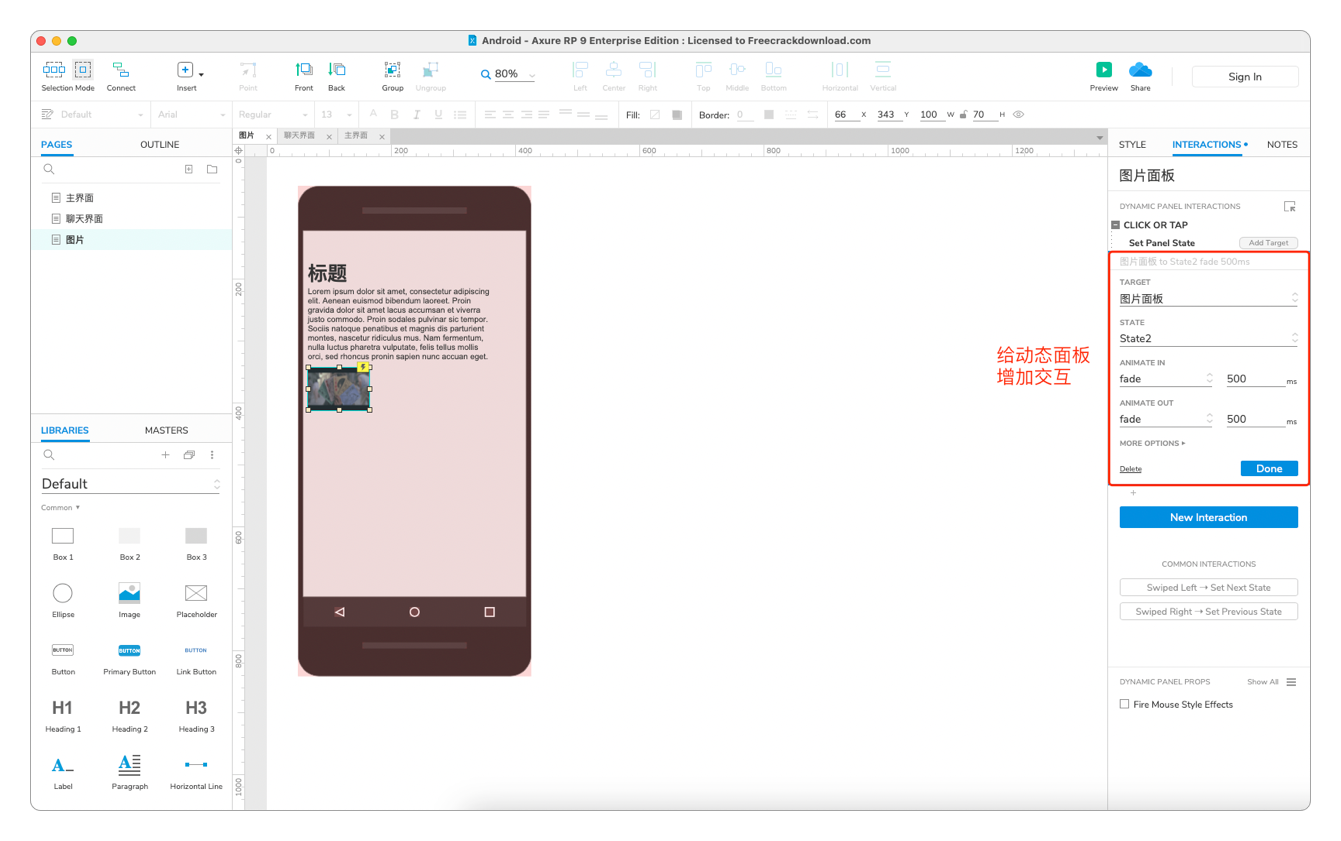The height and width of the screenshot is (841, 1341).
Task: Click the Delete interaction link
Action: 1130,469
